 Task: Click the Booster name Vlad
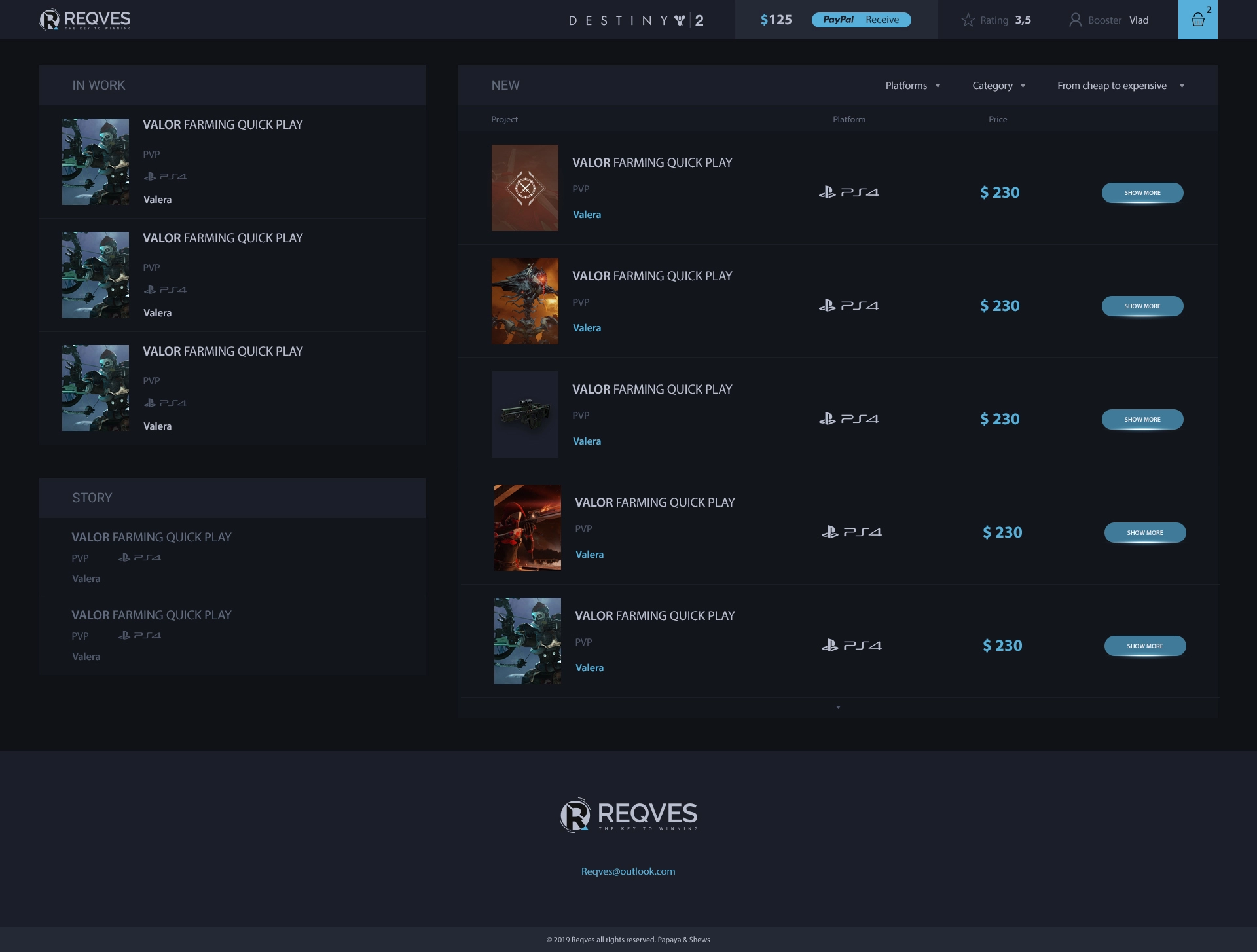(x=1139, y=20)
